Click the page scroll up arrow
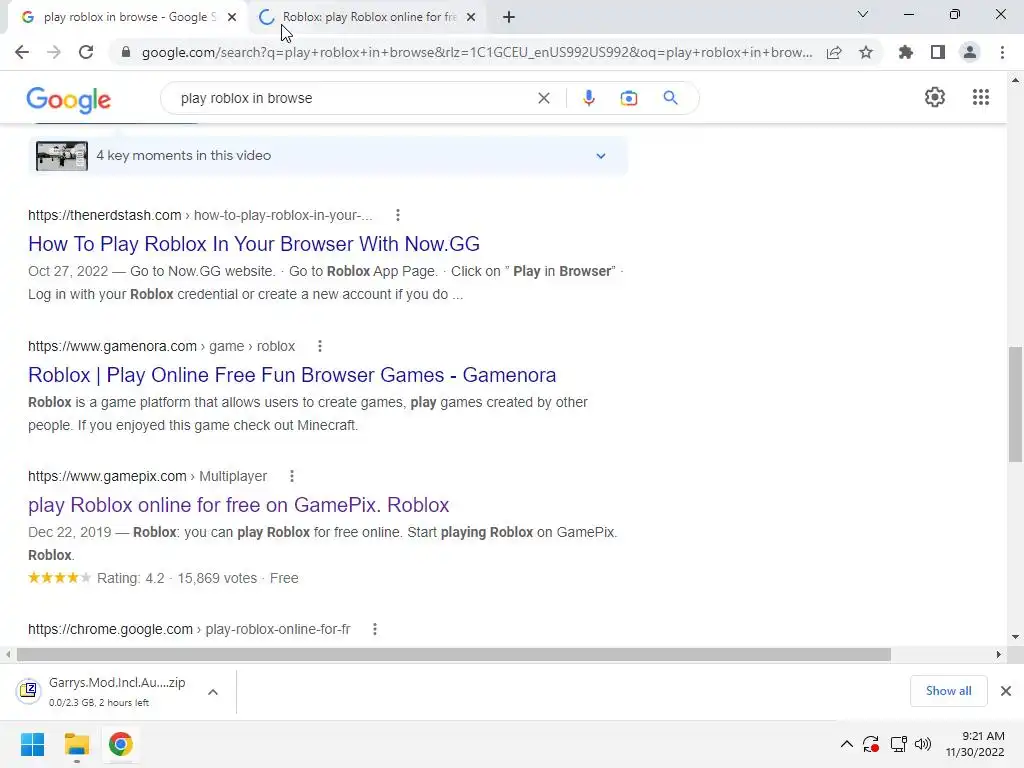1024x768 pixels. [1015, 80]
